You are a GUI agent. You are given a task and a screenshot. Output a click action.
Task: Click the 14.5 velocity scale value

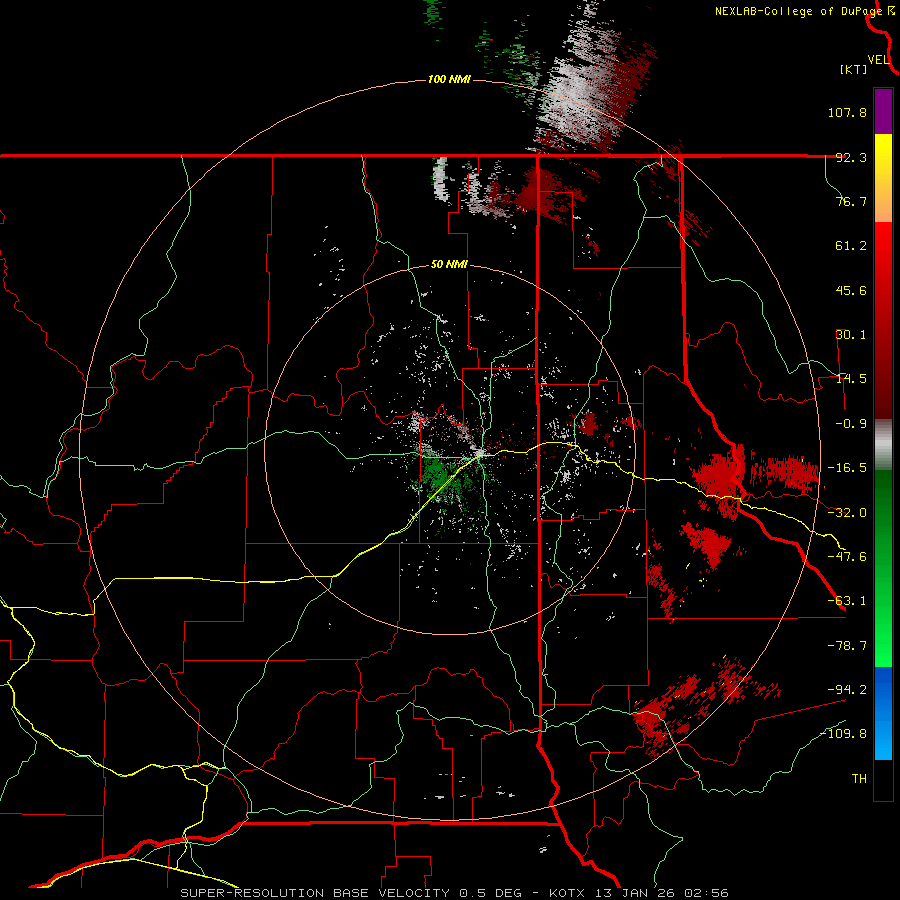coord(851,379)
